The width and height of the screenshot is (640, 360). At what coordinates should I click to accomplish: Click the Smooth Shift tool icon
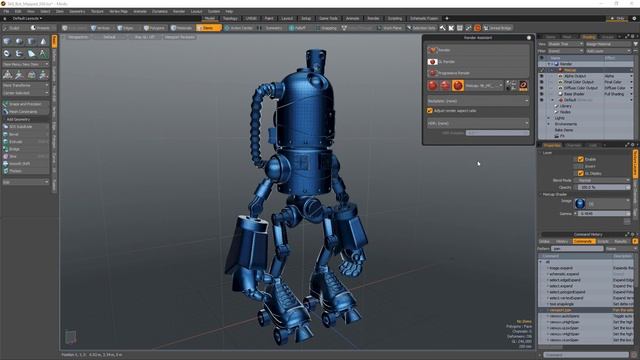tap(6, 164)
